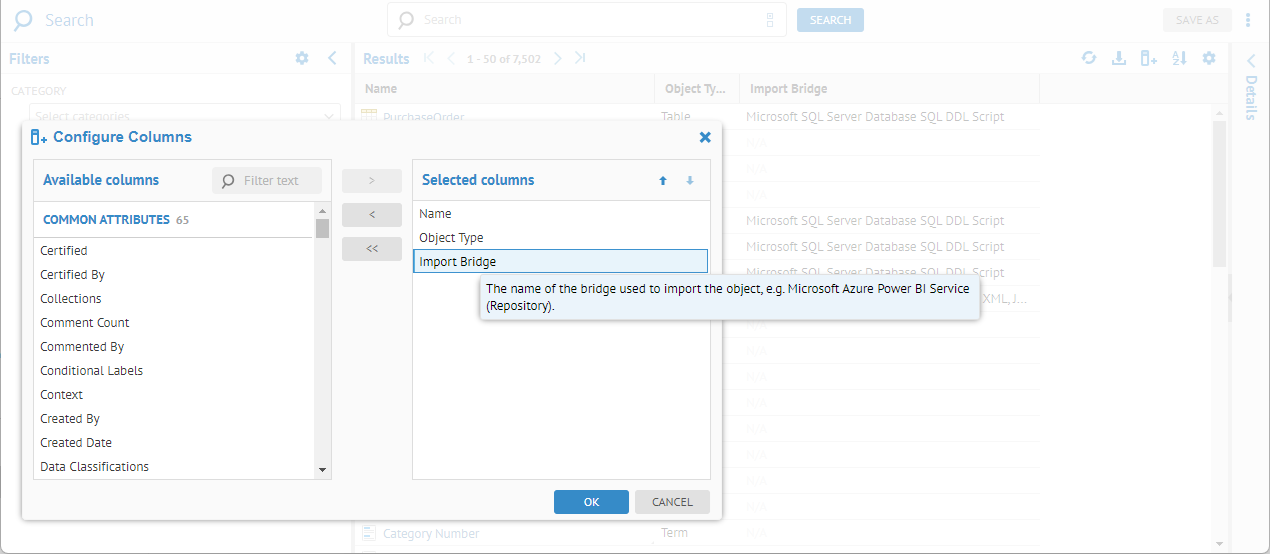Image resolution: width=1270 pixels, height=554 pixels.
Task: Open the three-dot more options menu
Action: pyautogui.click(x=1248, y=20)
